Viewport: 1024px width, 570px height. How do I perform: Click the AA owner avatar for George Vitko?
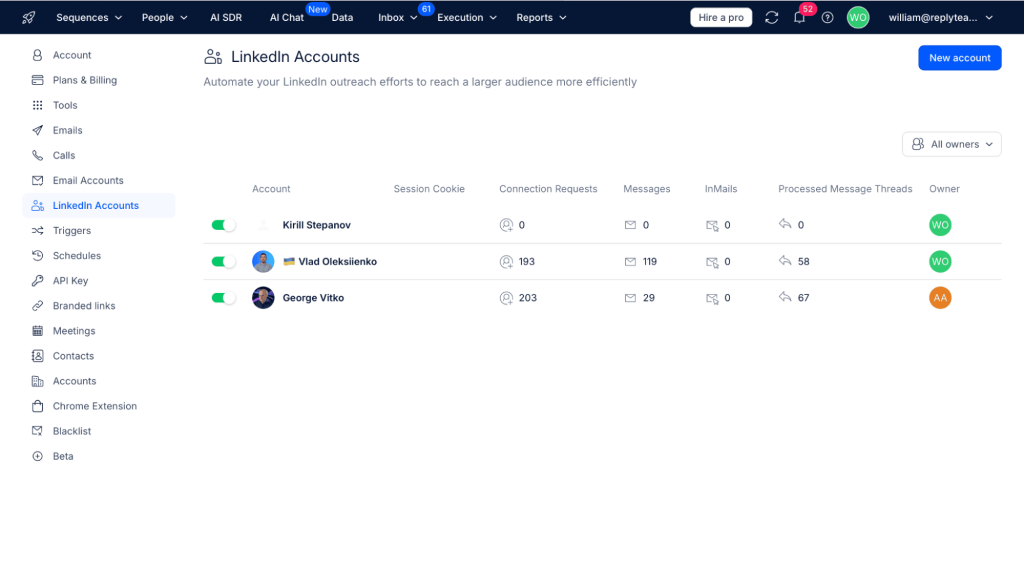pyautogui.click(x=940, y=298)
